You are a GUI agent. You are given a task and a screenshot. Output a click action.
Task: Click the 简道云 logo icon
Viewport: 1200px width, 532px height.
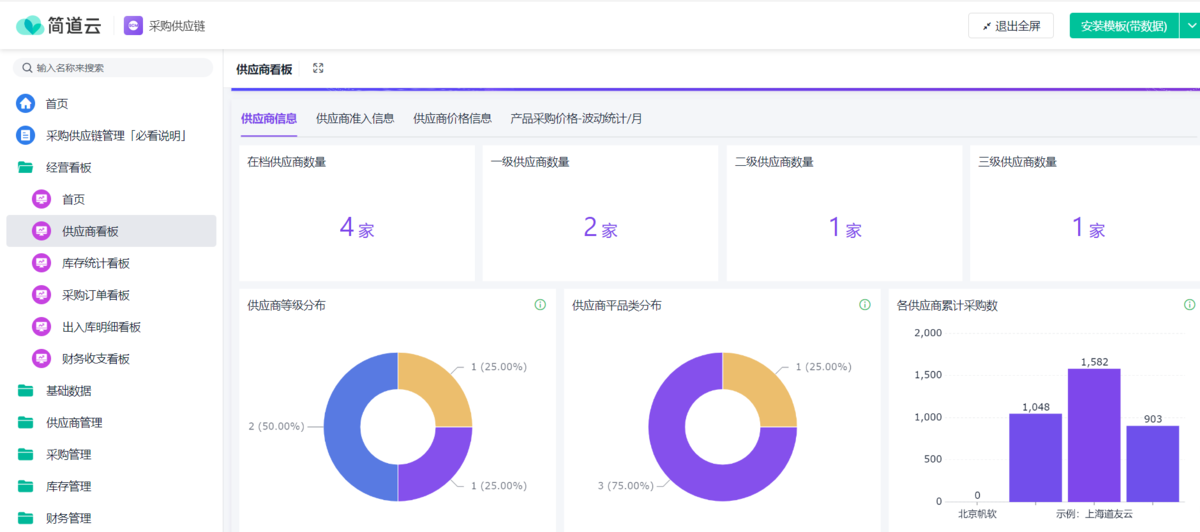30,26
